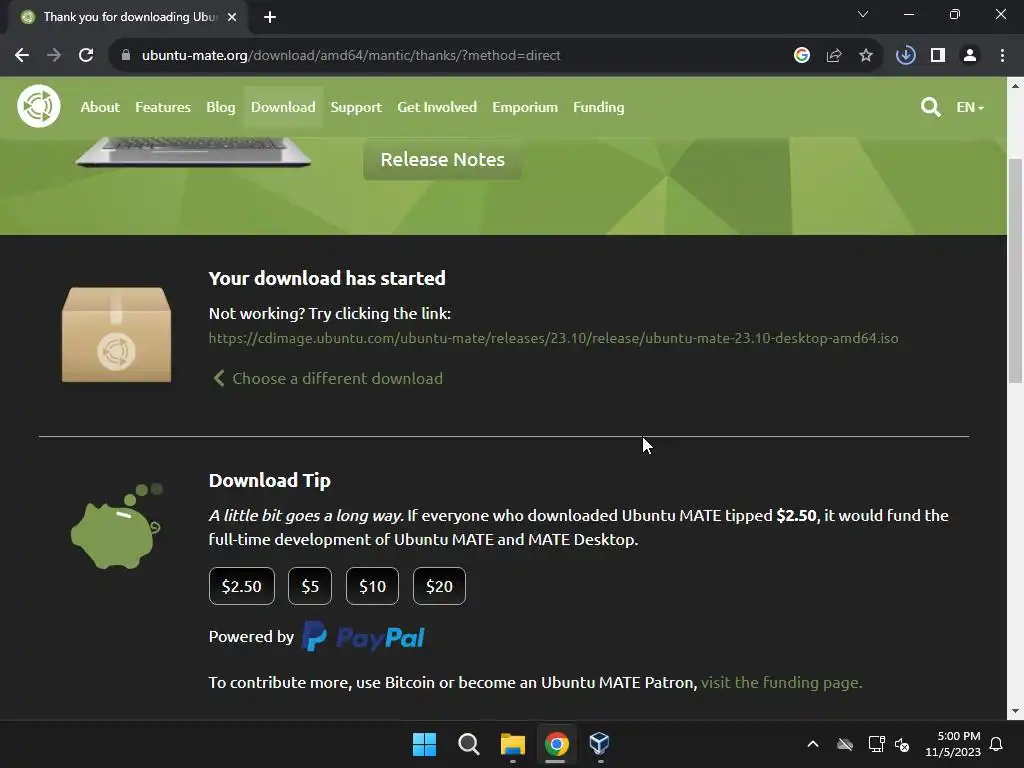Image resolution: width=1024 pixels, height=768 pixels.
Task: Open the Chrome profile avatar
Action: click(x=970, y=56)
